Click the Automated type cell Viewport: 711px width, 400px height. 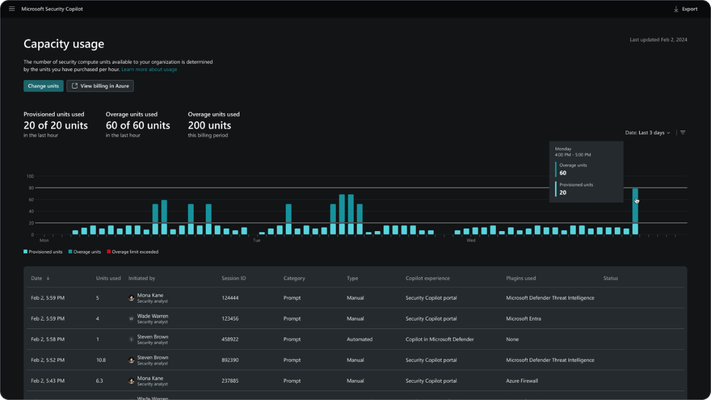(x=360, y=339)
